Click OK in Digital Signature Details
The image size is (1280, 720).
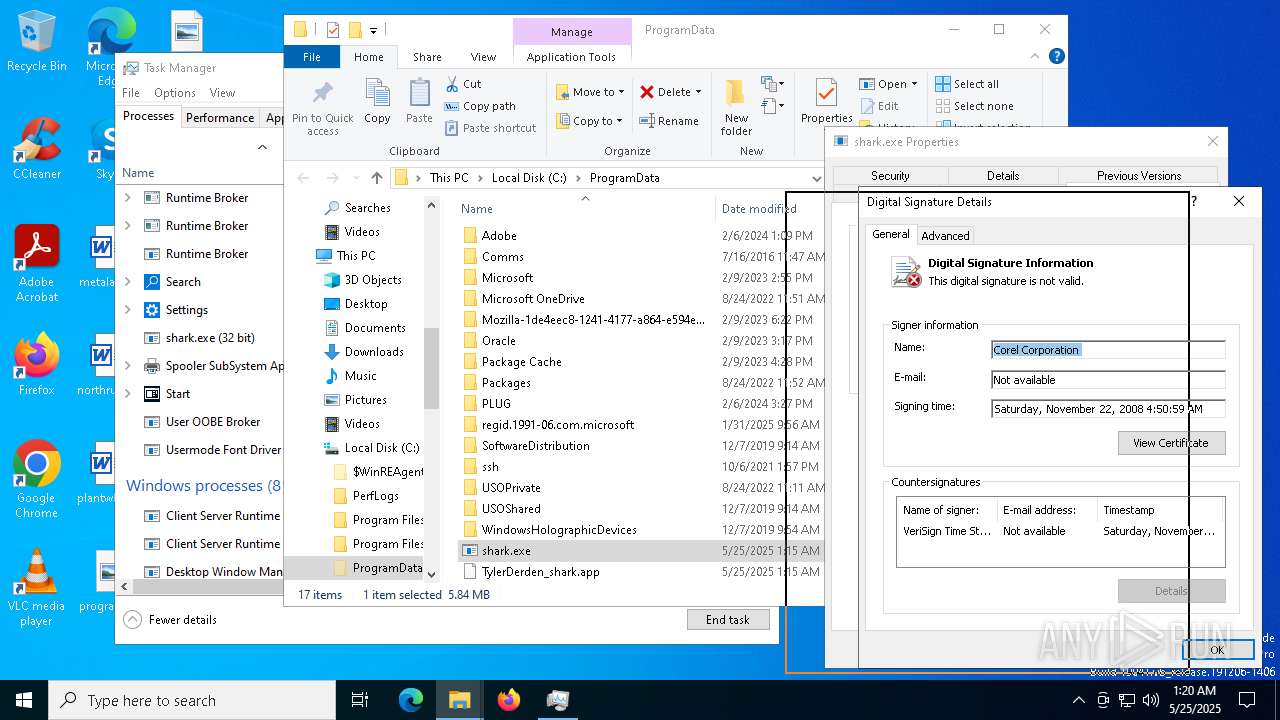[1217, 650]
